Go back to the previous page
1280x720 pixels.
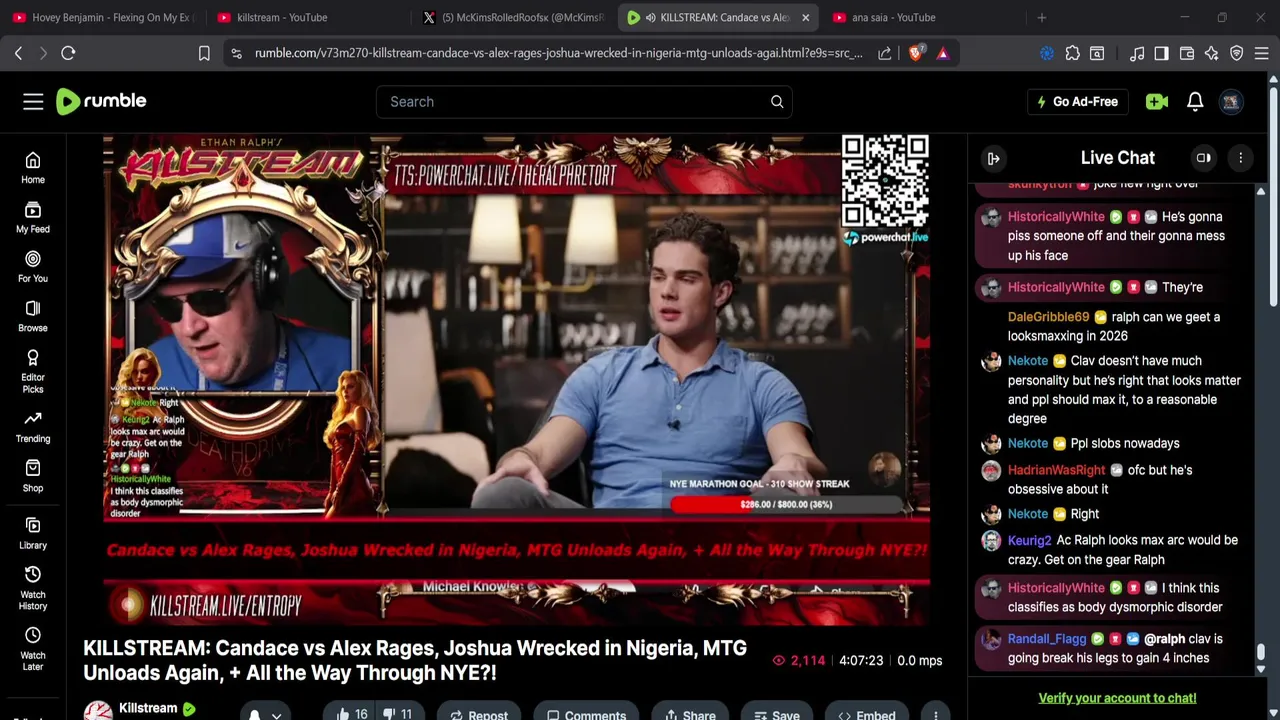[18, 53]
